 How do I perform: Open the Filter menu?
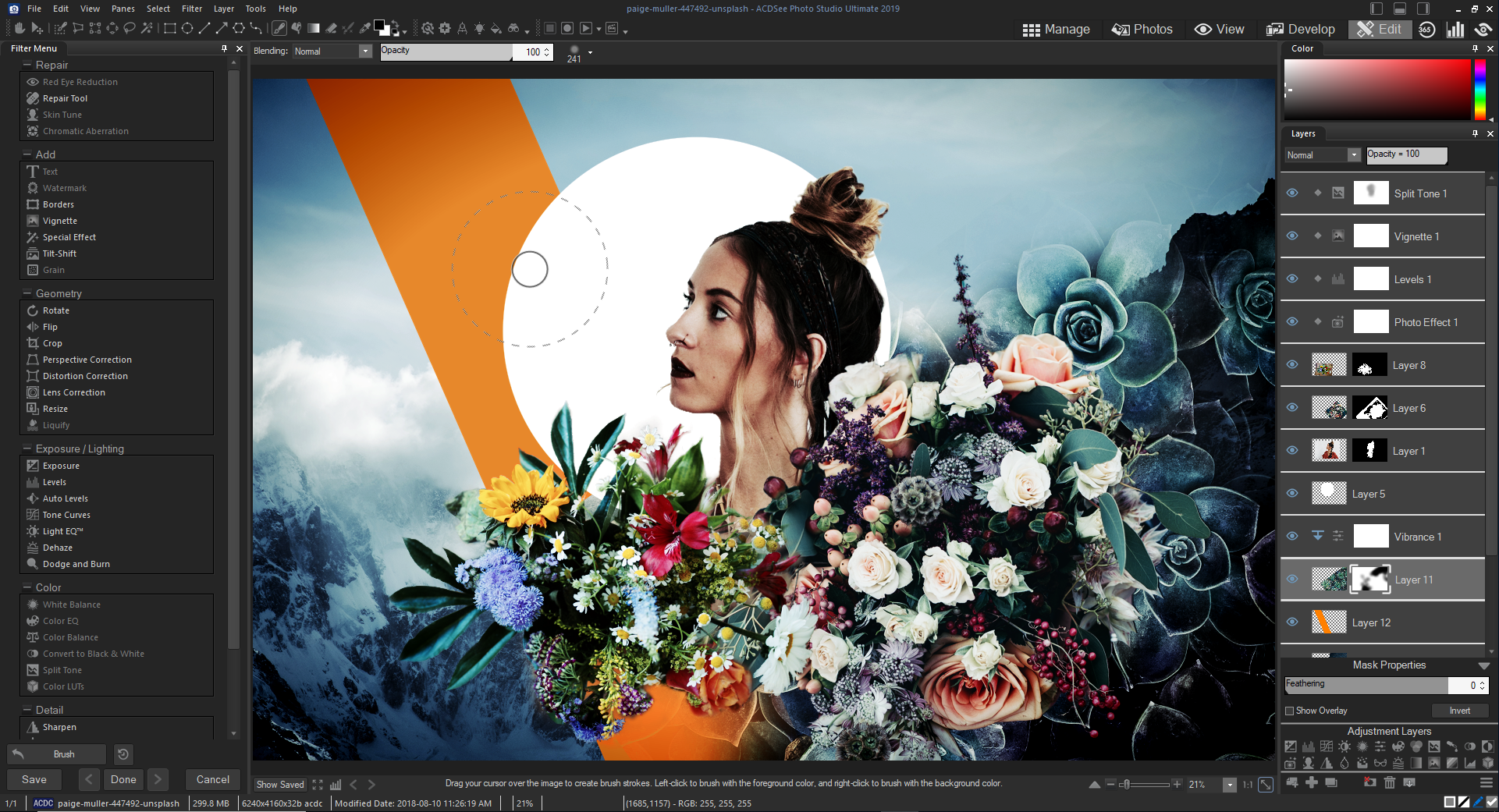point(192,9)
